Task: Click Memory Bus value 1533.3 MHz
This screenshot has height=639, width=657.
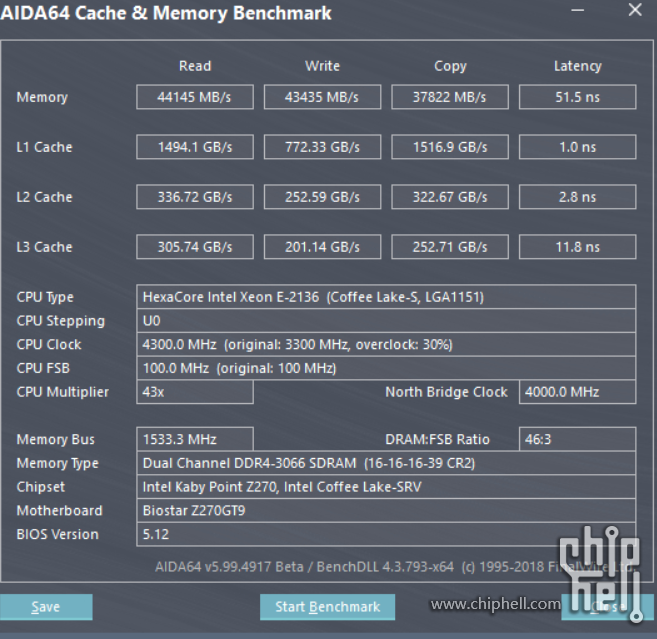Action: [195, 439]
